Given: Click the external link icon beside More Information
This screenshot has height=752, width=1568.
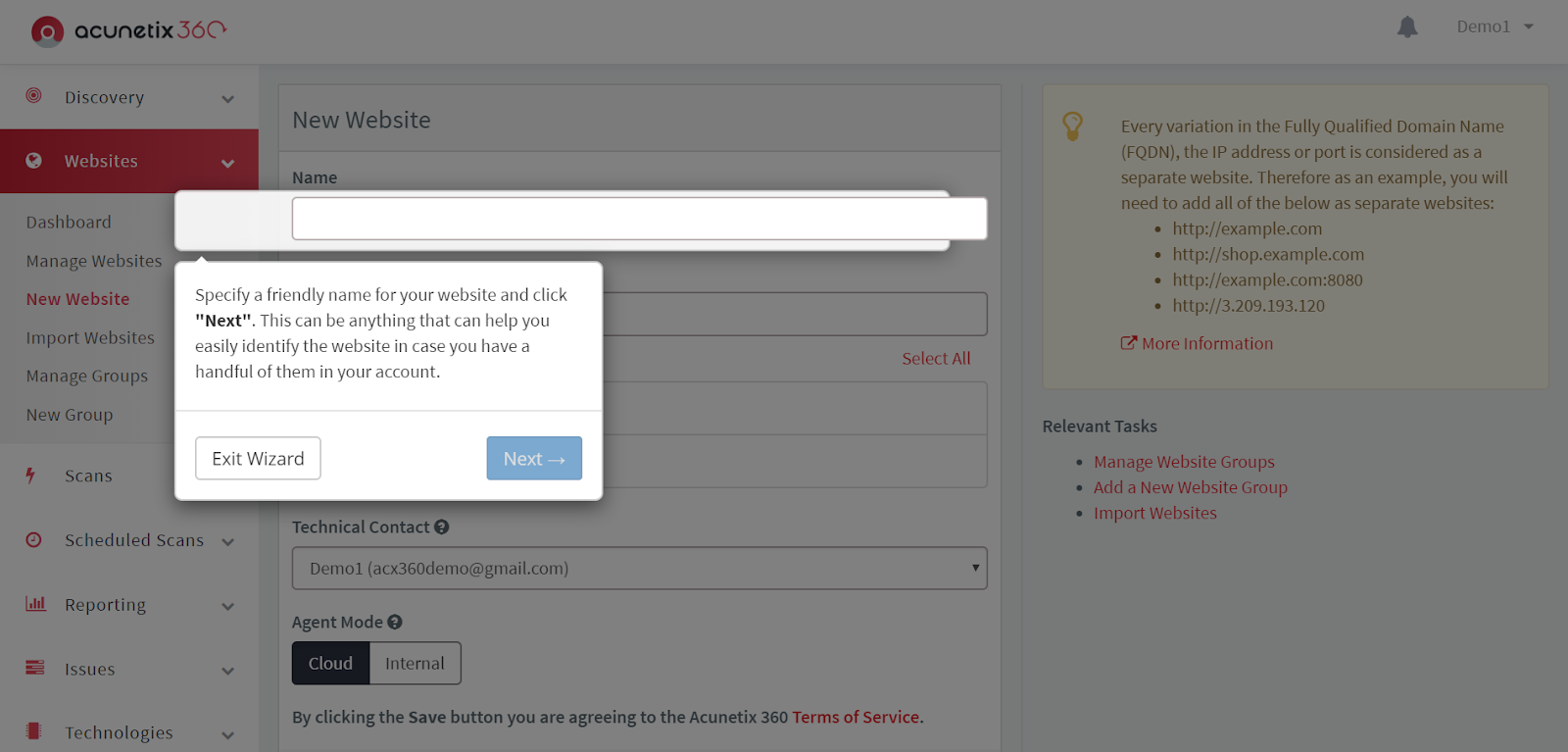Looking at the screenshot, I should [1129, 343].
